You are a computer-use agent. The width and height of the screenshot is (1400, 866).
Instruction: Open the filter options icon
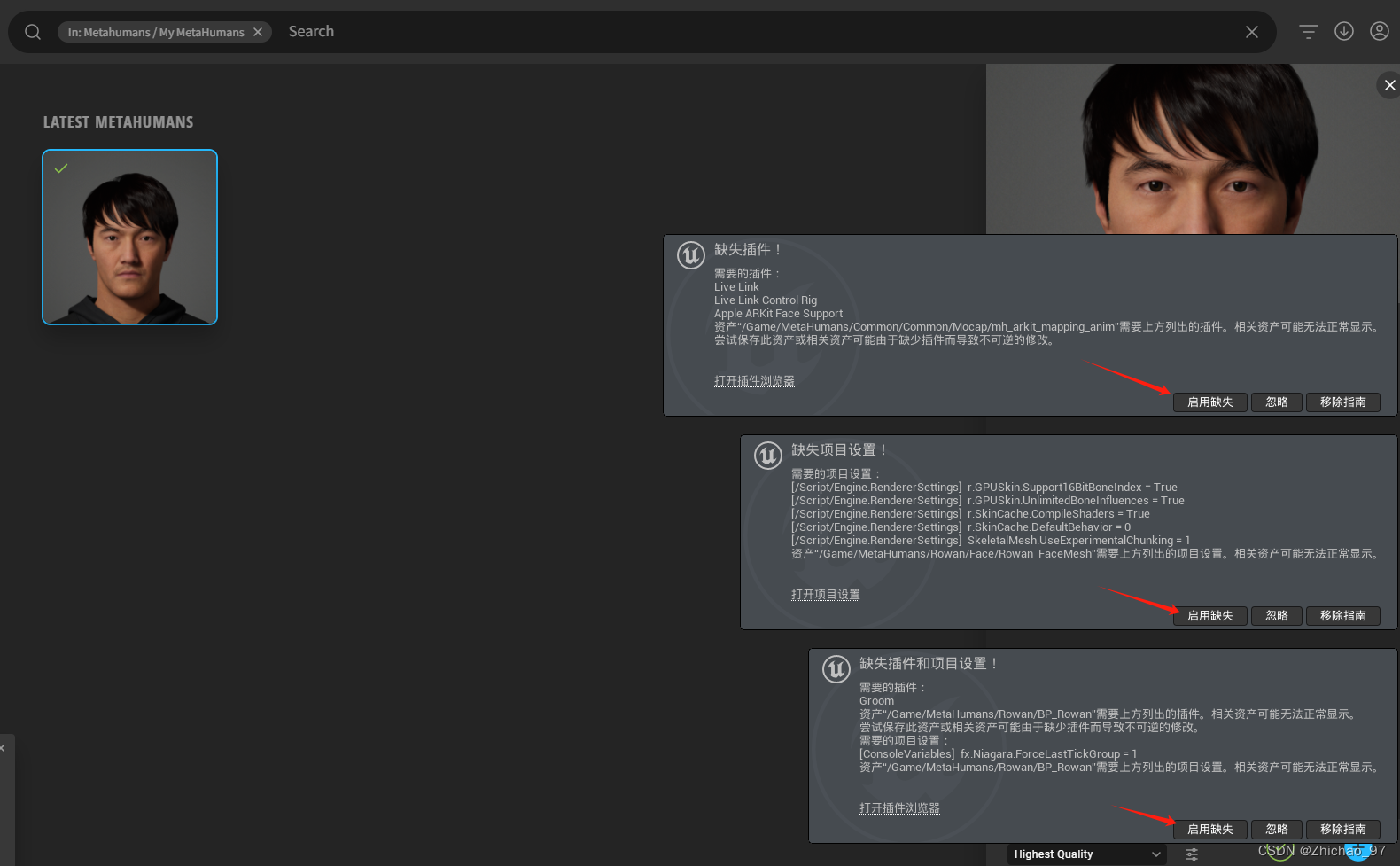point(1309,32)
